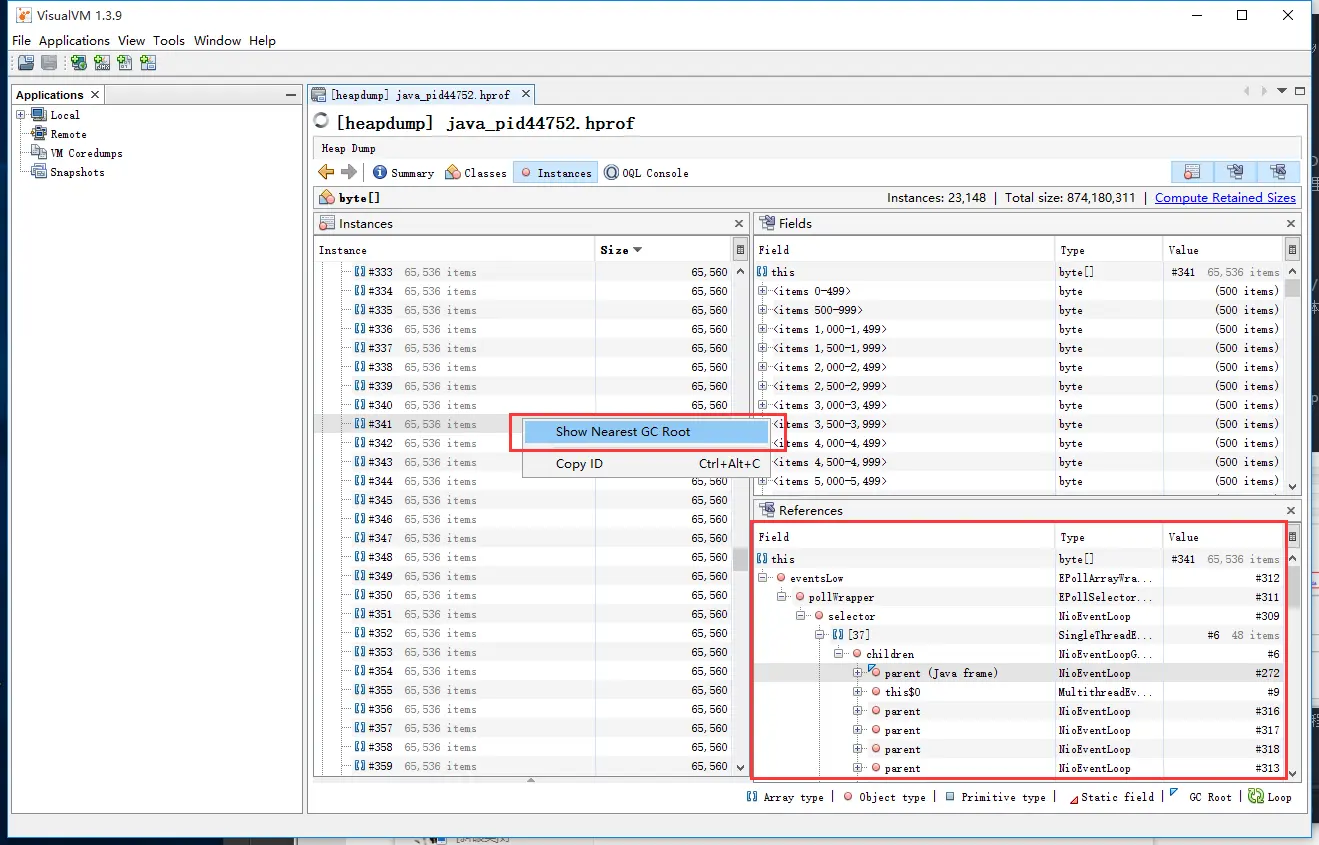Choose Copy ID from context menu
Screen dimensions: 1319x845
coord(646,464)
